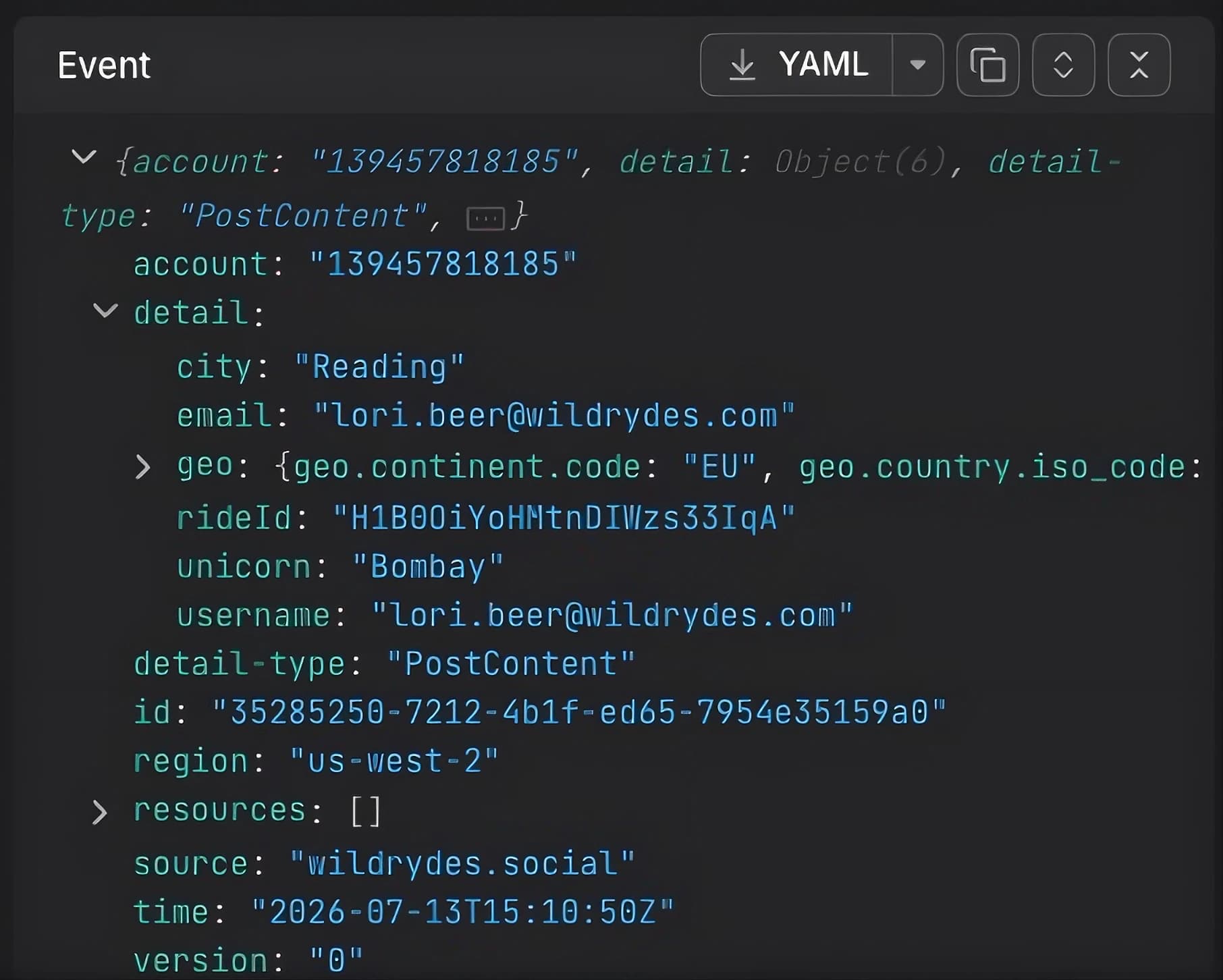Viewport: 1223px width, 980px height.
Task: Expand the geo object
Action: (x=142, y=467)
